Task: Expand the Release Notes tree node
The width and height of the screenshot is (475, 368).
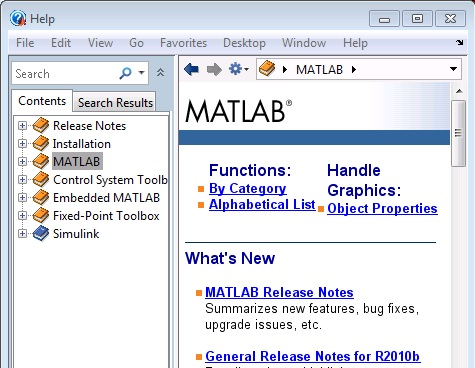Action: pos(22,126)
